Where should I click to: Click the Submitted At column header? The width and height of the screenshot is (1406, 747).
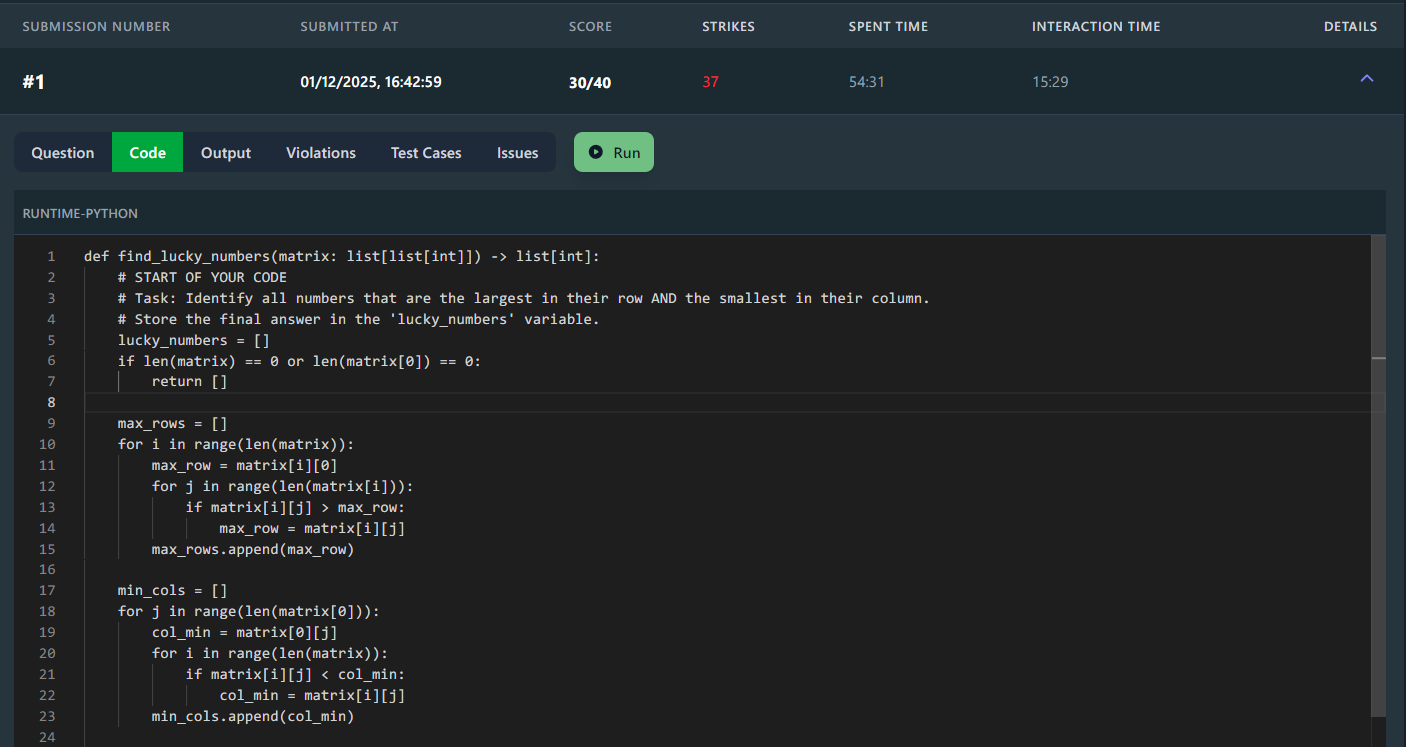click(x=349, y=27)
